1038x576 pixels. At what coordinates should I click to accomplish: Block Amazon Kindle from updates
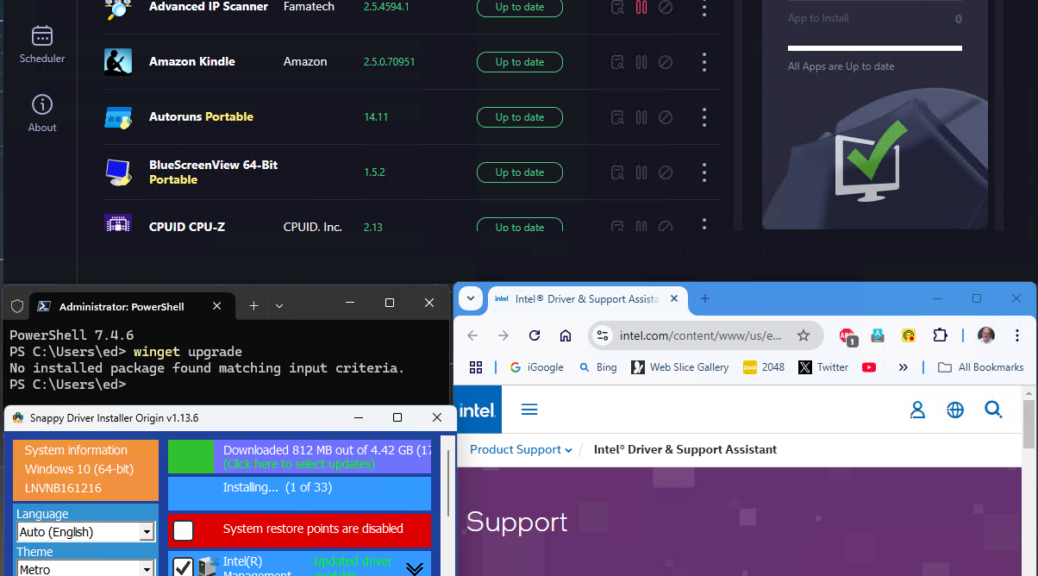[665, 62]
